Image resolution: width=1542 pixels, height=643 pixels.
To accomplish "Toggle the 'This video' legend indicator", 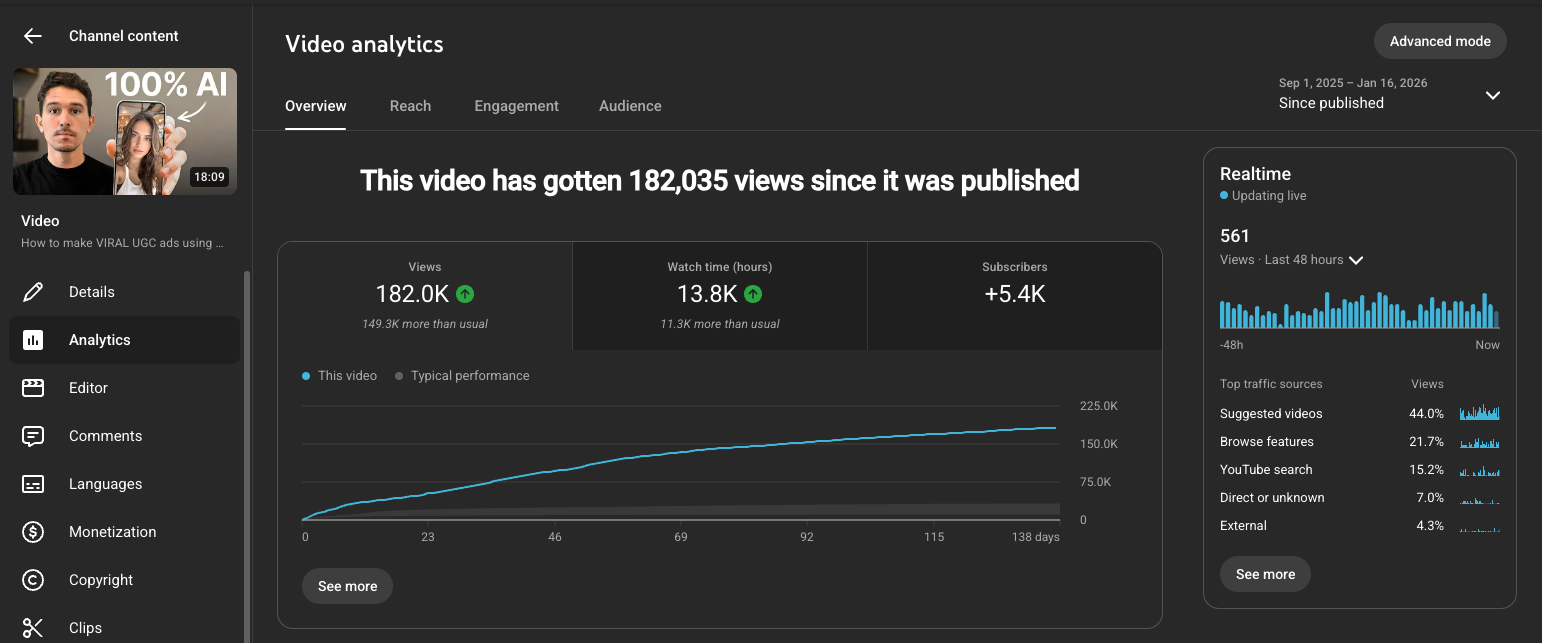I will [308, 375].
